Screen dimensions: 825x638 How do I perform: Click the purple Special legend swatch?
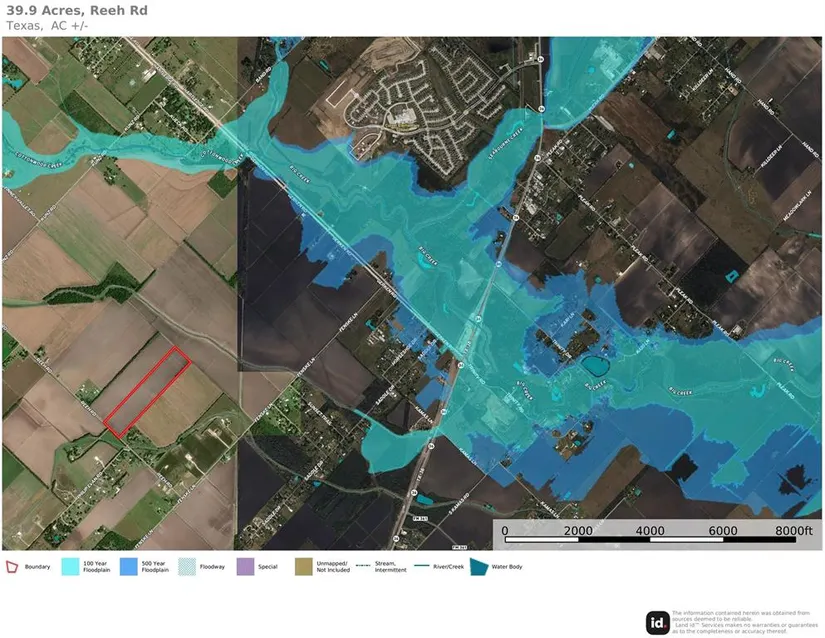(x=244, y=567)
